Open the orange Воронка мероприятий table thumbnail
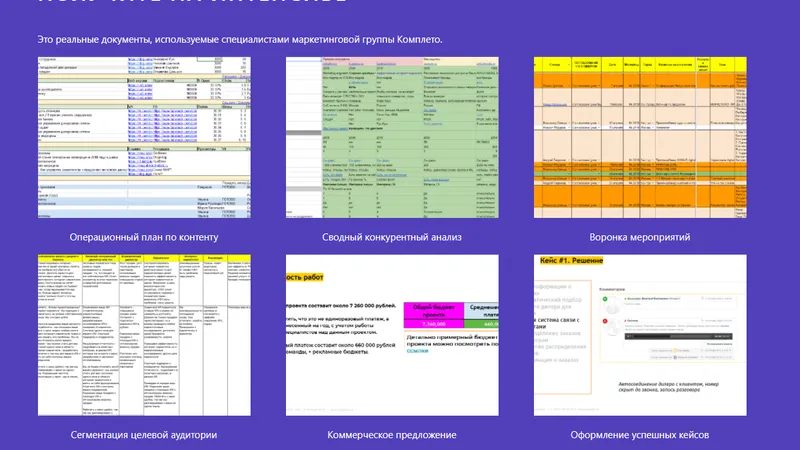Viewport: 800px width, 450px height. click(640, 137)
